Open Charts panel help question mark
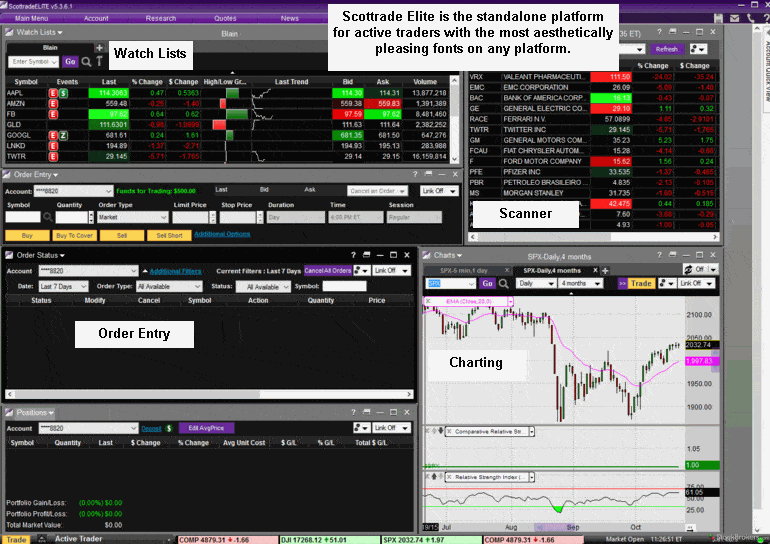This screenshot has width=770, height=544. click(659, 255)
